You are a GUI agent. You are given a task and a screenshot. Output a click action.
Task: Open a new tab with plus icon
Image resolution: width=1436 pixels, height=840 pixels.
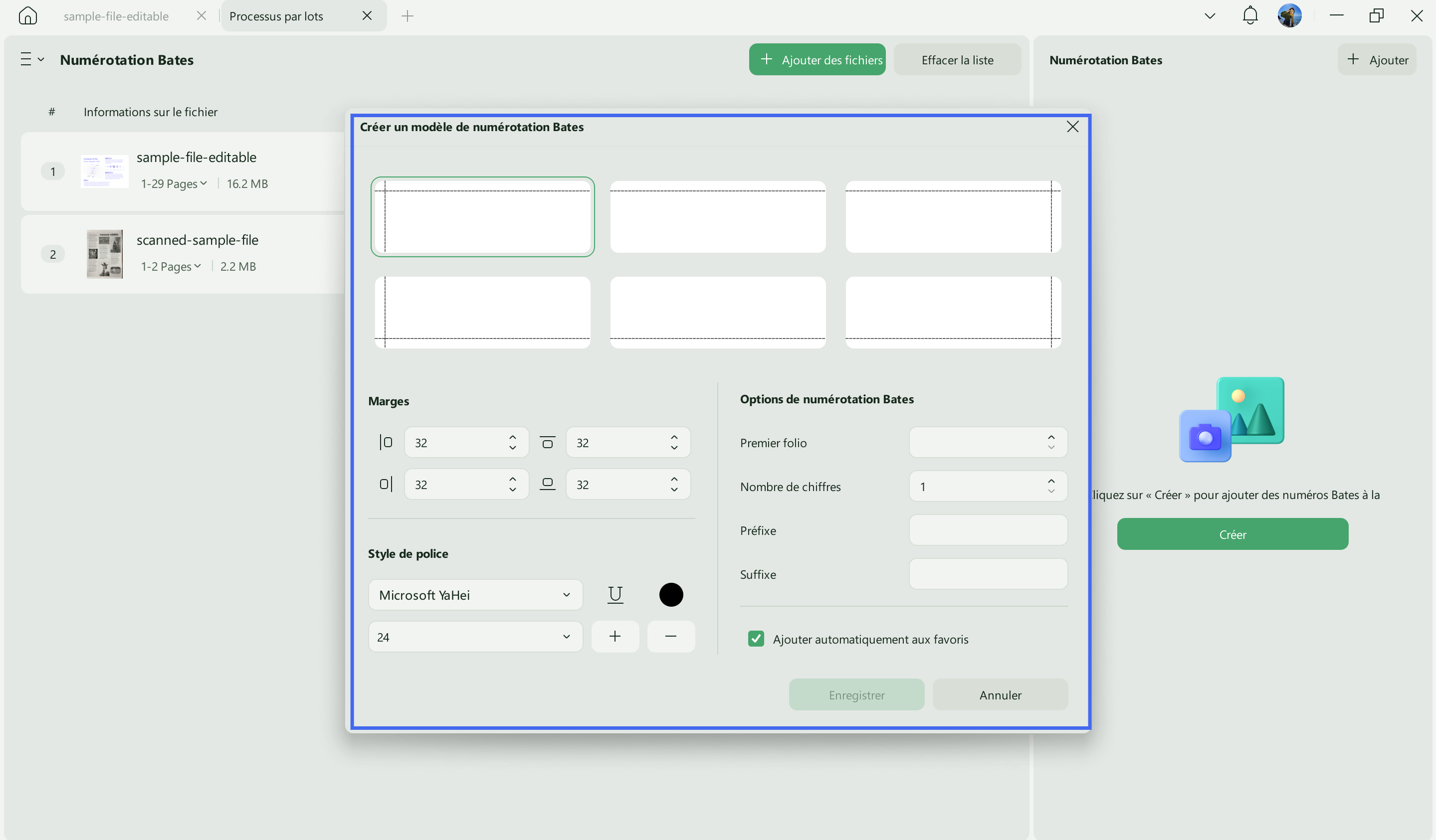pyautogui.click(x=407, y=16)
